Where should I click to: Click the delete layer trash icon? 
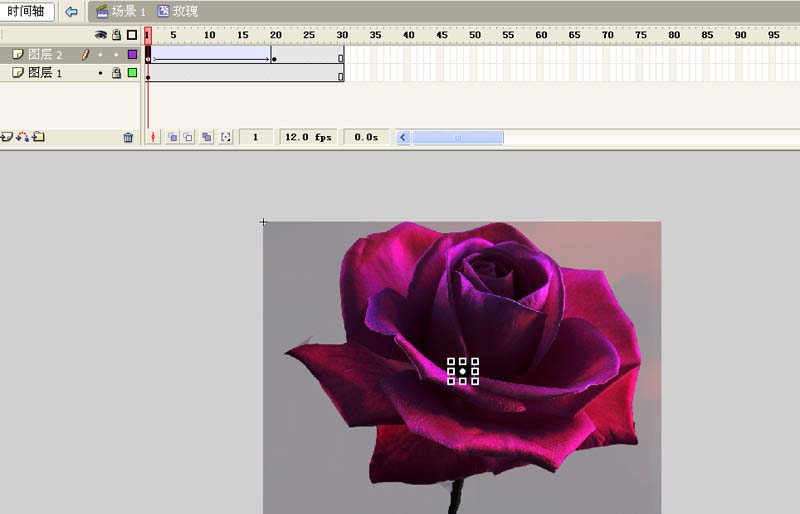click(128, 137)
